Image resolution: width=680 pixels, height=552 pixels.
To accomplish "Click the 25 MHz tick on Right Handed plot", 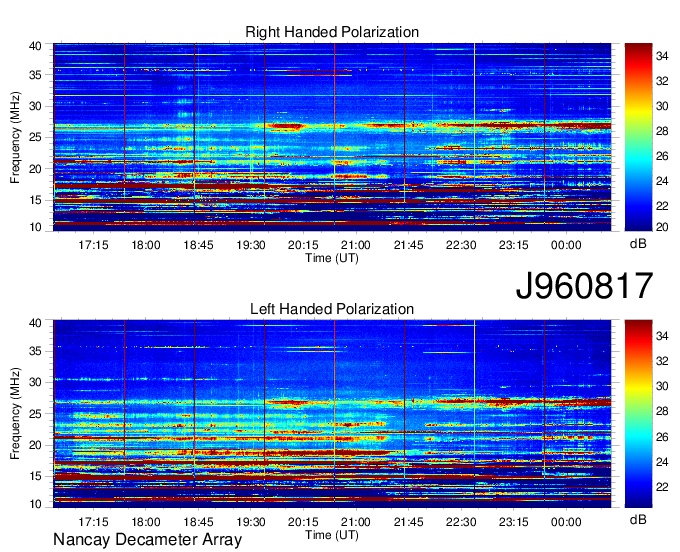I will (x=35, y=137).
